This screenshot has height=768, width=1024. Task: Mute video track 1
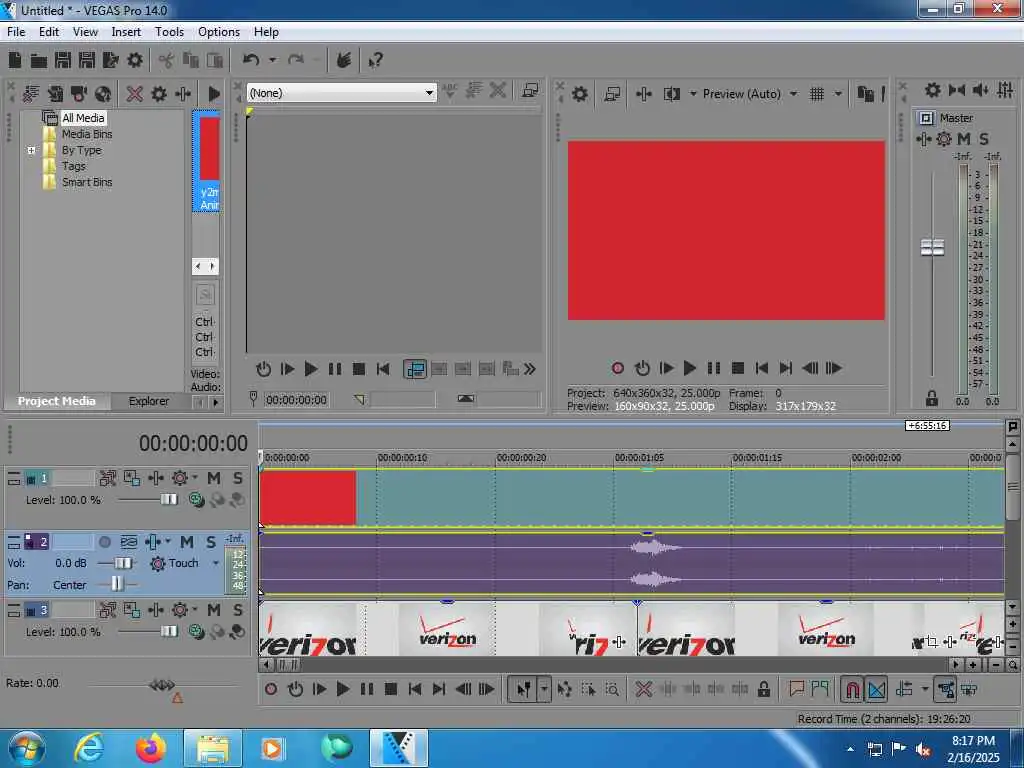point(214,479)
